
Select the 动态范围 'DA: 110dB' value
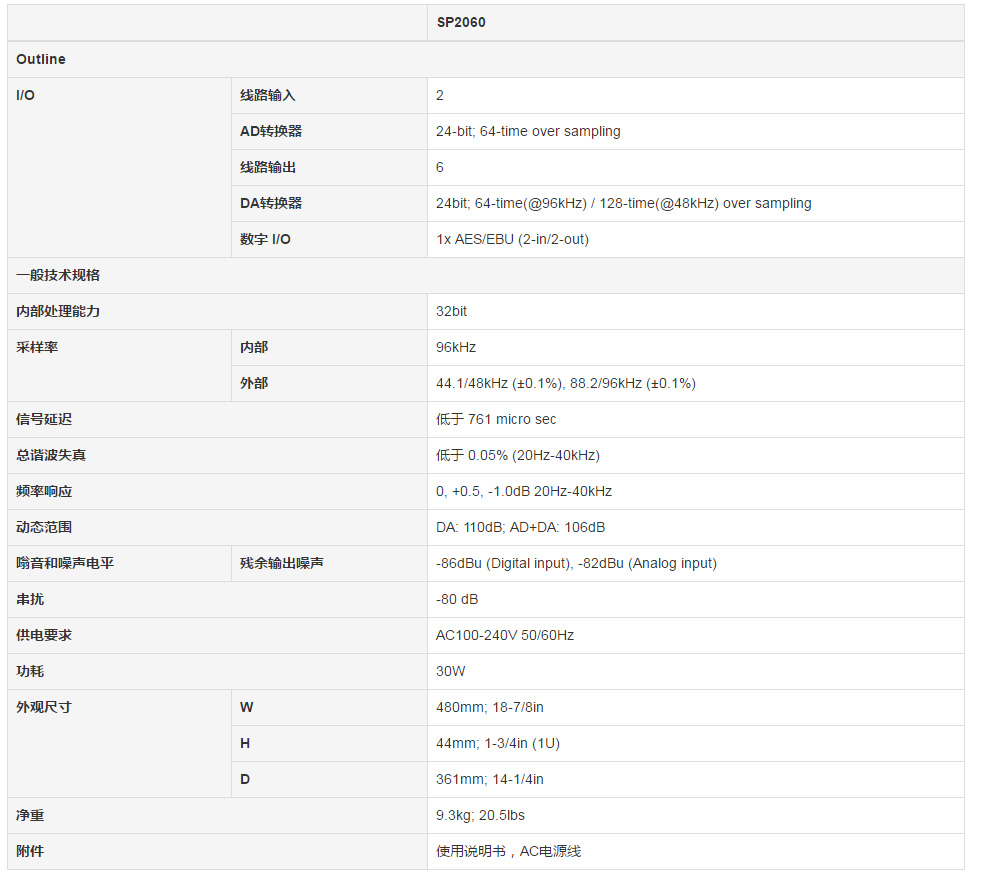pos(520,527)
